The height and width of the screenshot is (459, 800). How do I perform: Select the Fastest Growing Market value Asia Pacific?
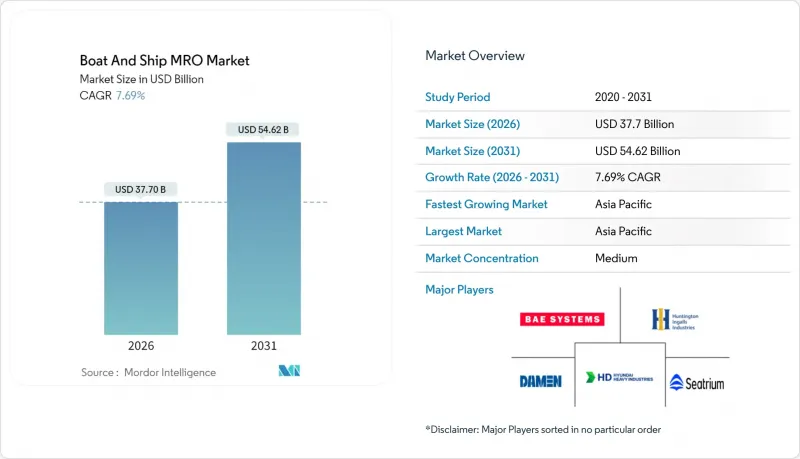[623, 204]
